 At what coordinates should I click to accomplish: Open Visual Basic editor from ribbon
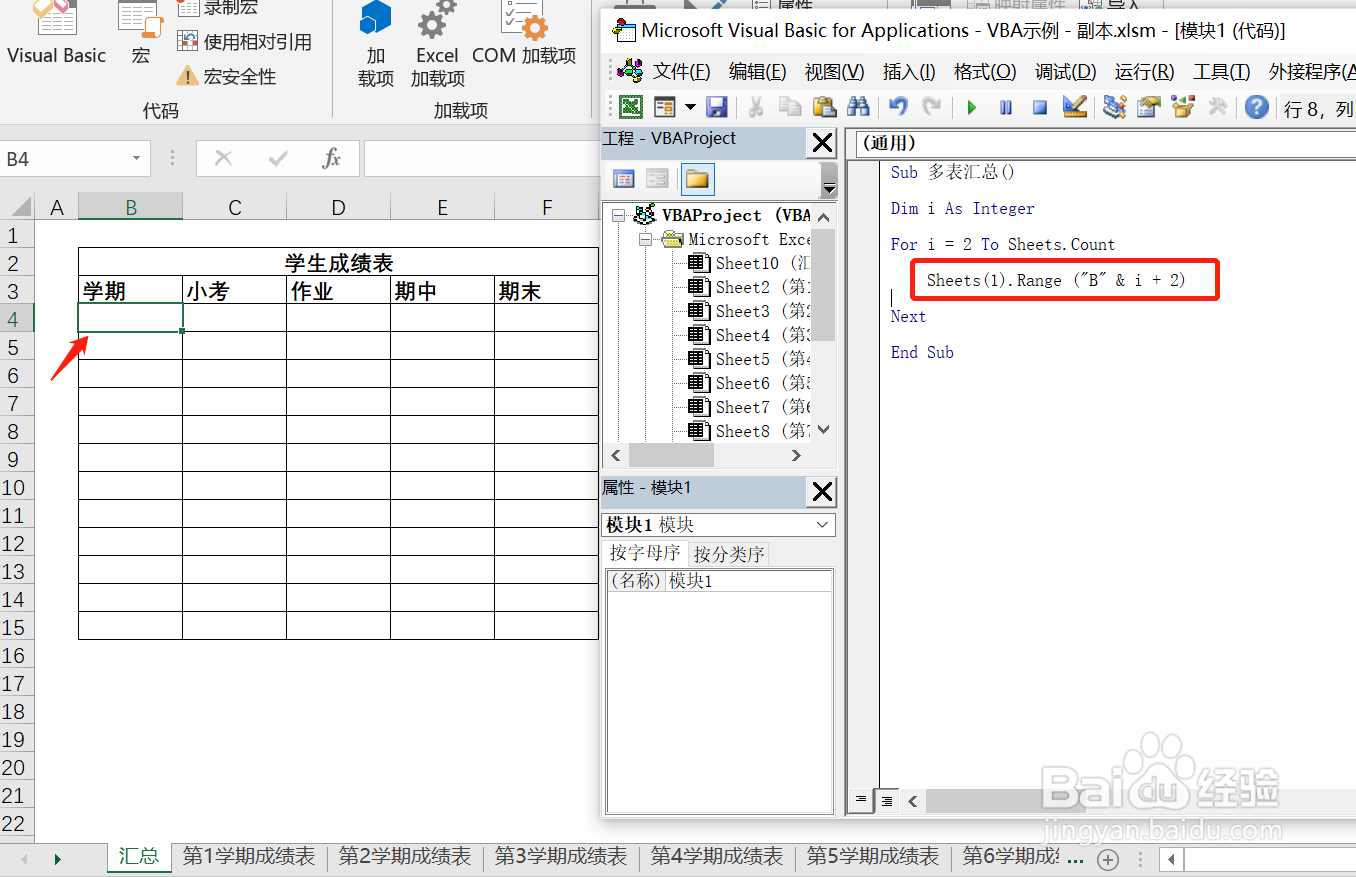click(56, 34)
